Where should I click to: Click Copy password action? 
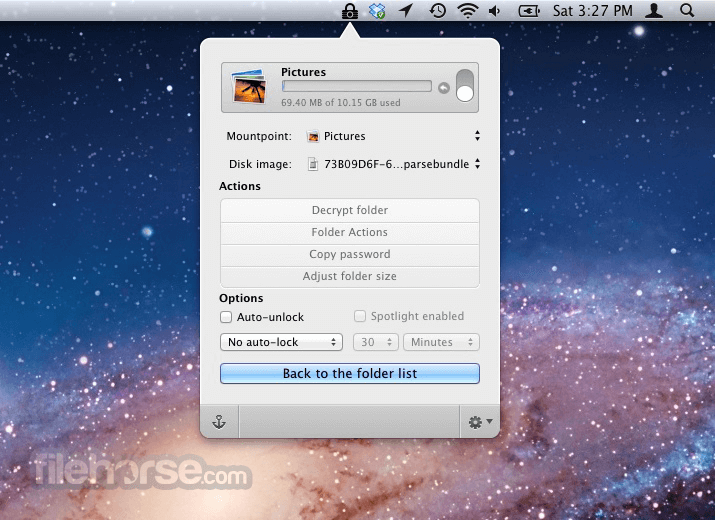coord(350,254)
